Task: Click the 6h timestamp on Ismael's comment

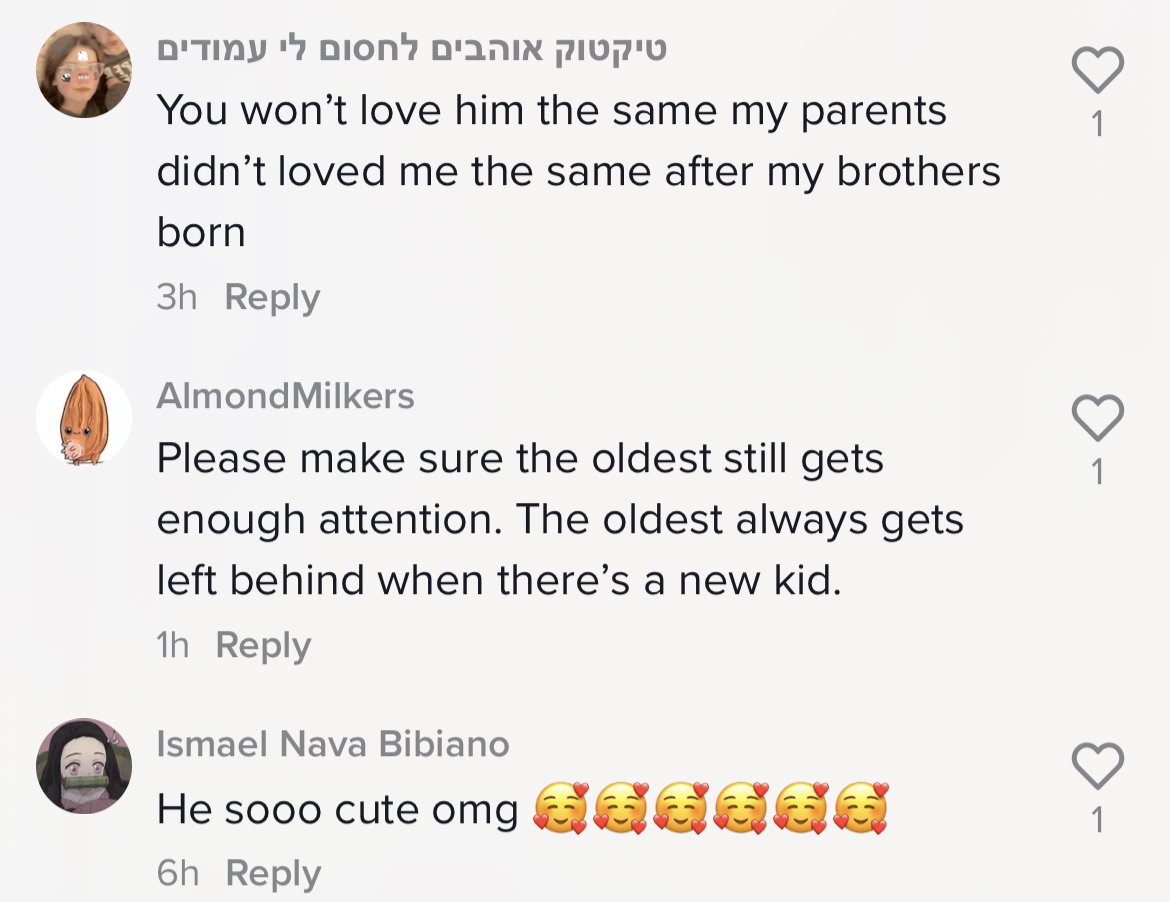Action: (178, 873)
